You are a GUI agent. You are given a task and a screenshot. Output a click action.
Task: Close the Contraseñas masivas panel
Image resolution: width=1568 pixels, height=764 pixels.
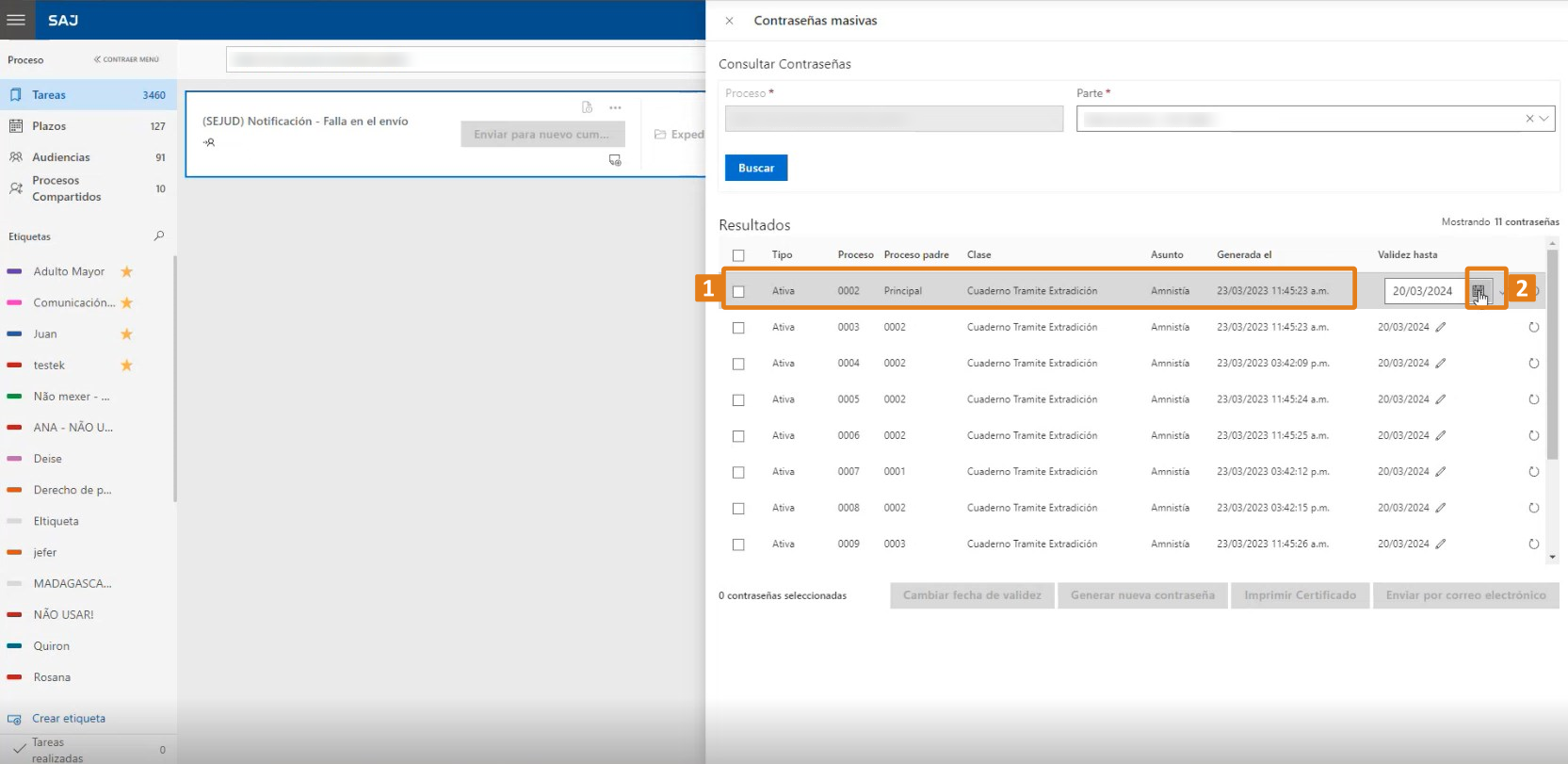[729, 21]
